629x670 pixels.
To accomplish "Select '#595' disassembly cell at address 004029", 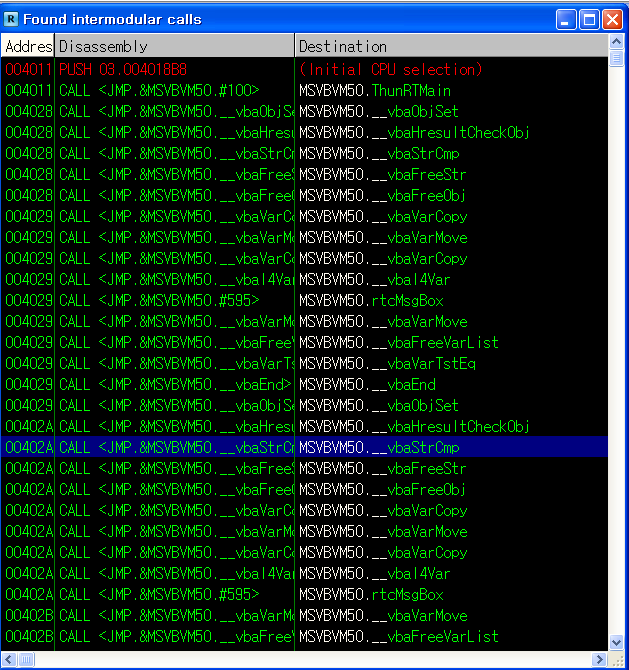I will [159, 300].
